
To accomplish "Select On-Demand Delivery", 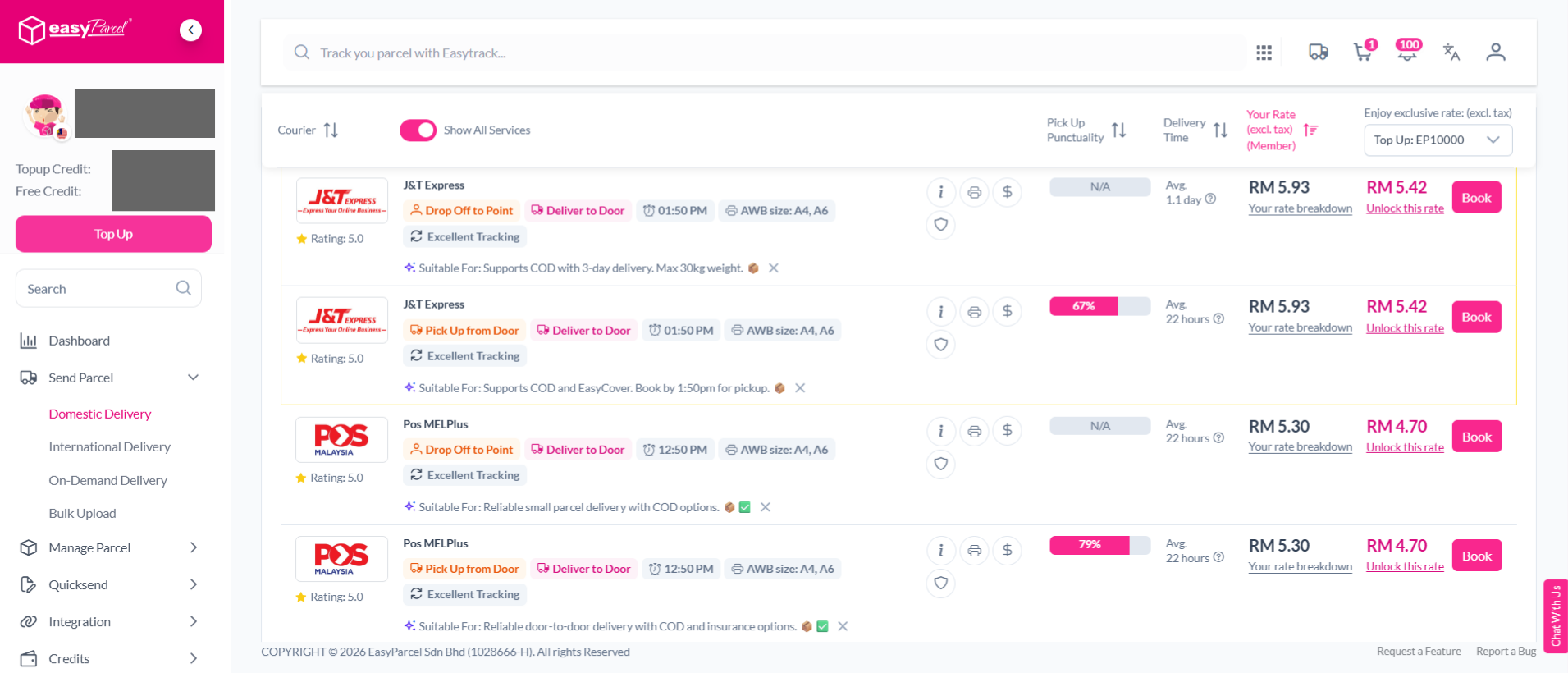I will 108,480.
